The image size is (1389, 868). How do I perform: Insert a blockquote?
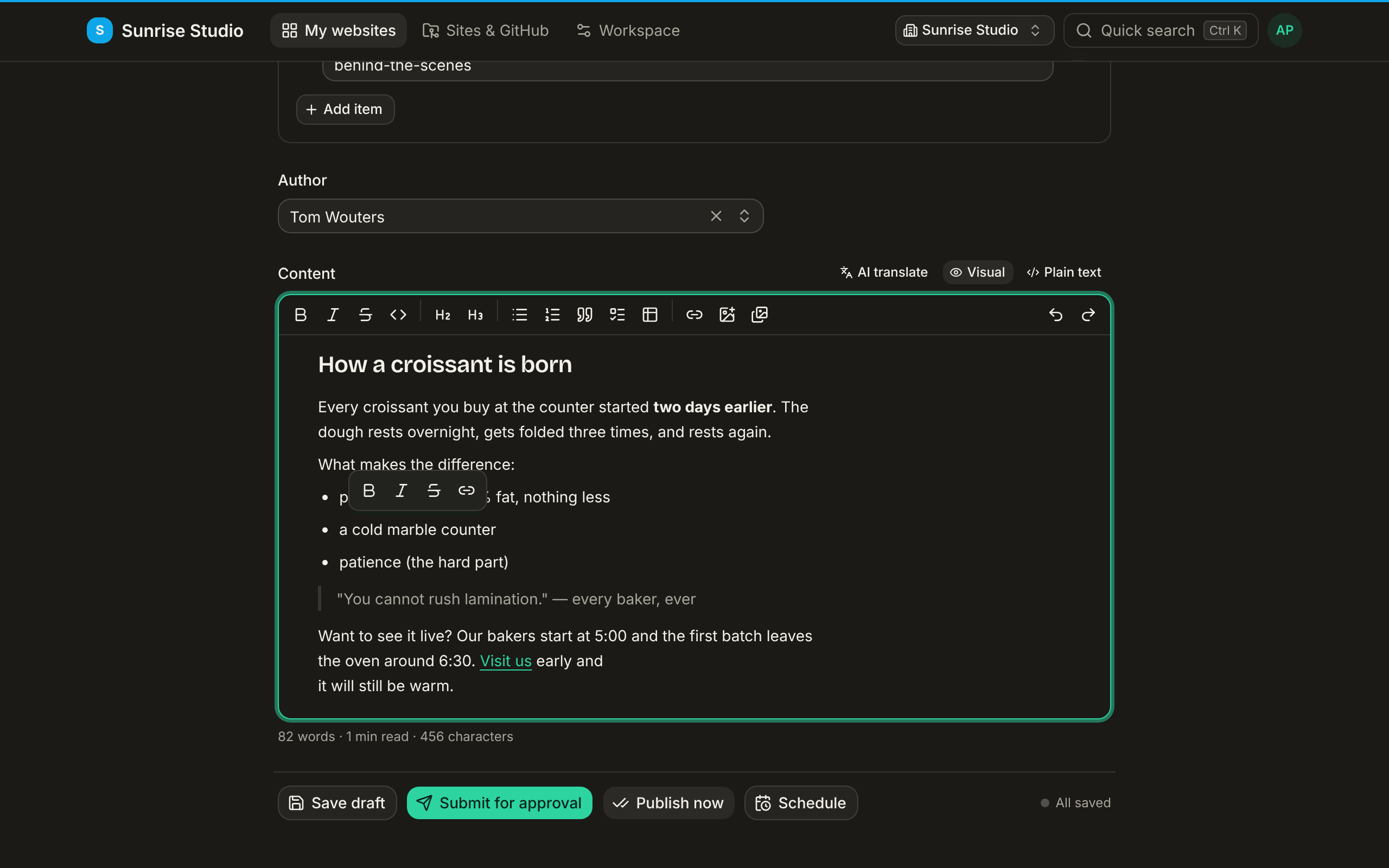[585, 315]
